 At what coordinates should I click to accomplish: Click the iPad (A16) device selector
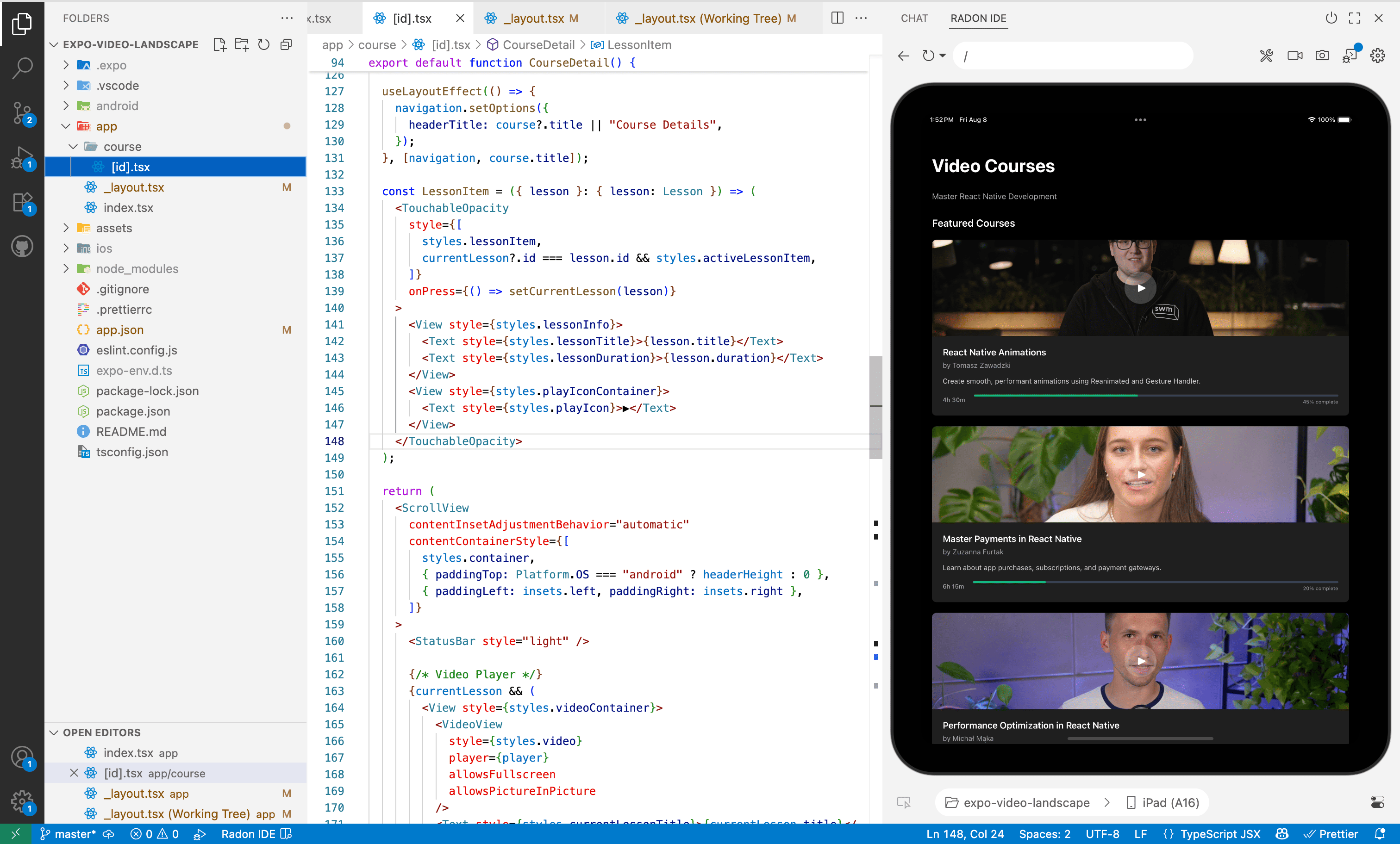(x=1162, y=802)
